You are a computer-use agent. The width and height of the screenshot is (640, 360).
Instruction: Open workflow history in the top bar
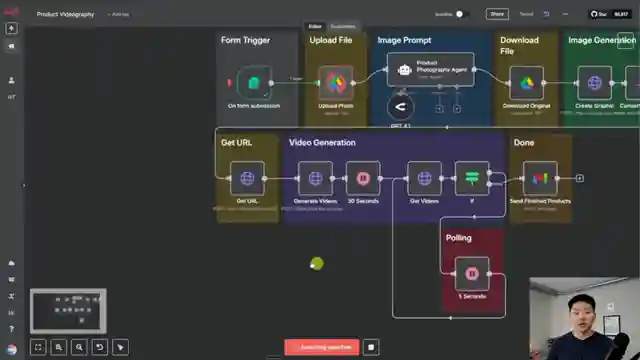(546, 14)
